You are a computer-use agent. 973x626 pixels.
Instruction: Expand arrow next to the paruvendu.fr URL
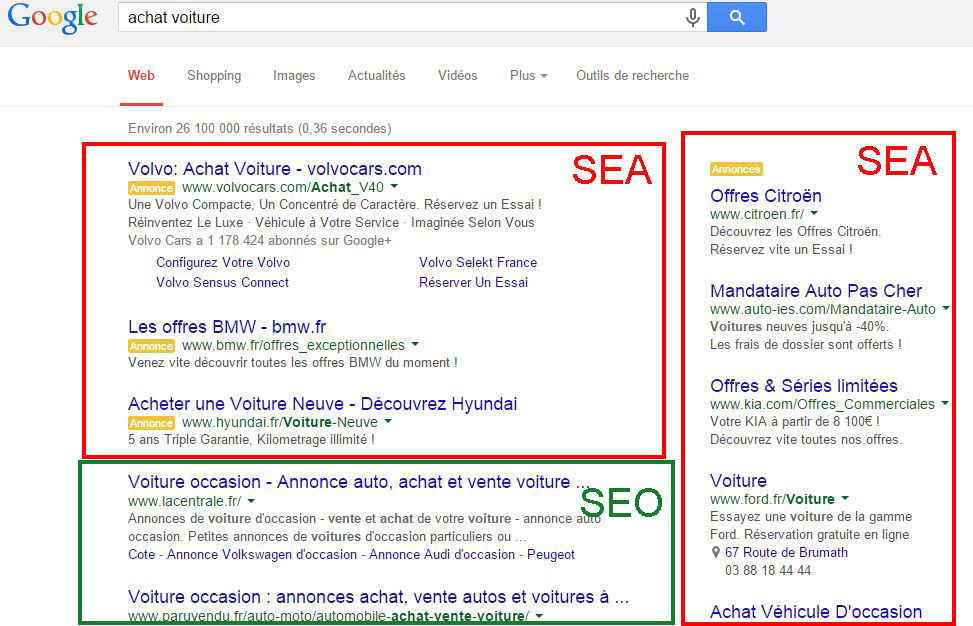tap(539, 616)
